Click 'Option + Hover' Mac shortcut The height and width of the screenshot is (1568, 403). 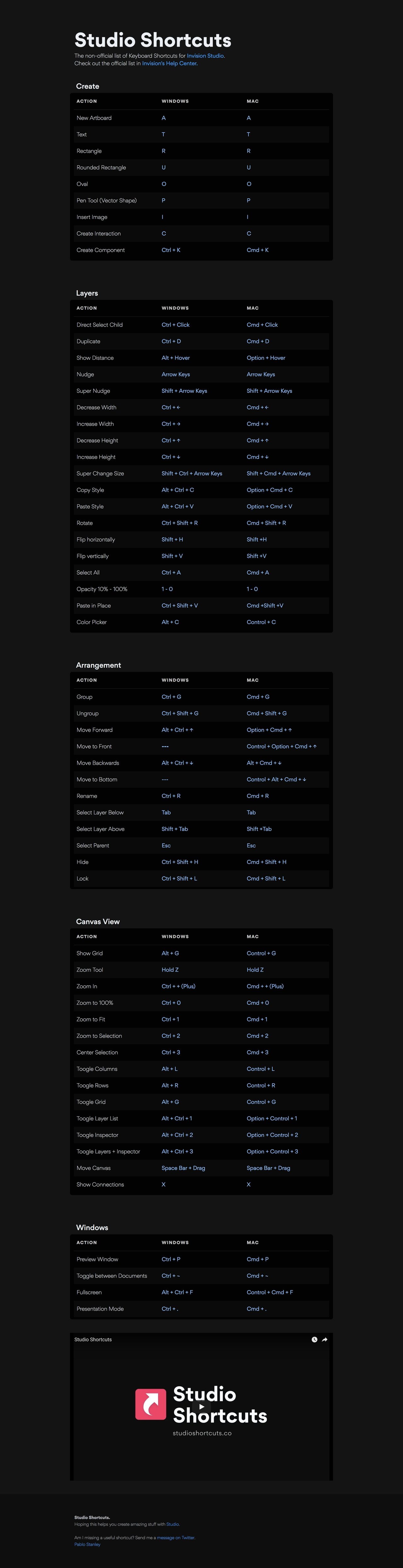266,358
